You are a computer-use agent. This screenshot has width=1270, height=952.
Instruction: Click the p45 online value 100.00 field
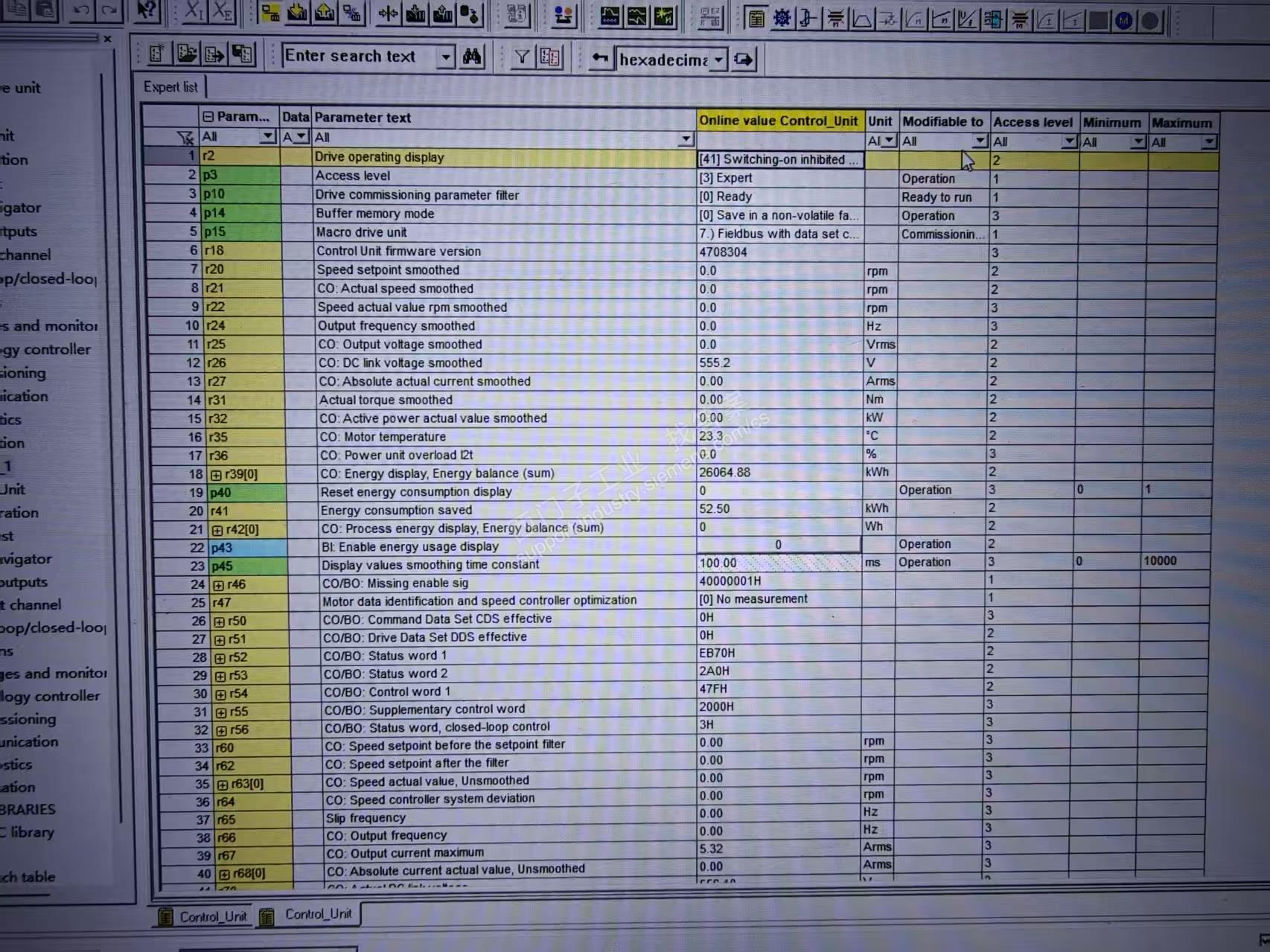pyautogui.click(x=779, y=563)
